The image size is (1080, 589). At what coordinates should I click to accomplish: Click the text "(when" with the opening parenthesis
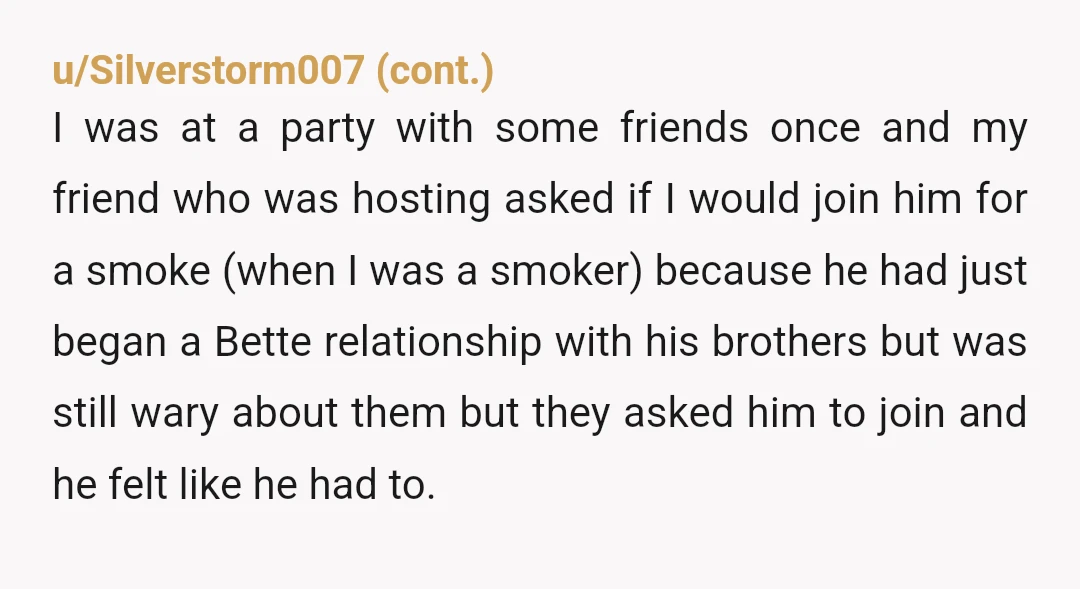(x=280, y=271)
